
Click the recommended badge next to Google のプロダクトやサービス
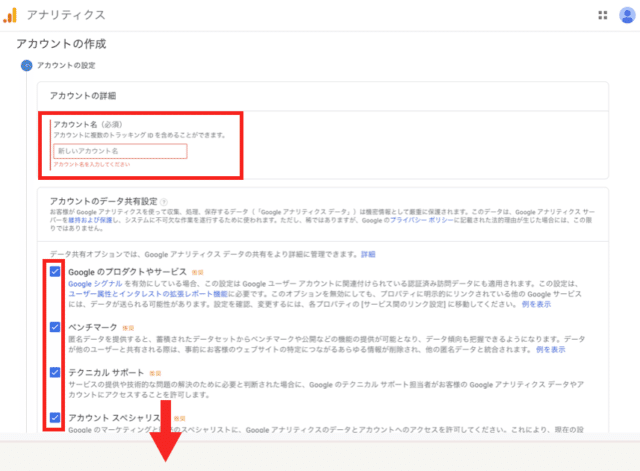click(x=198, y=272)
